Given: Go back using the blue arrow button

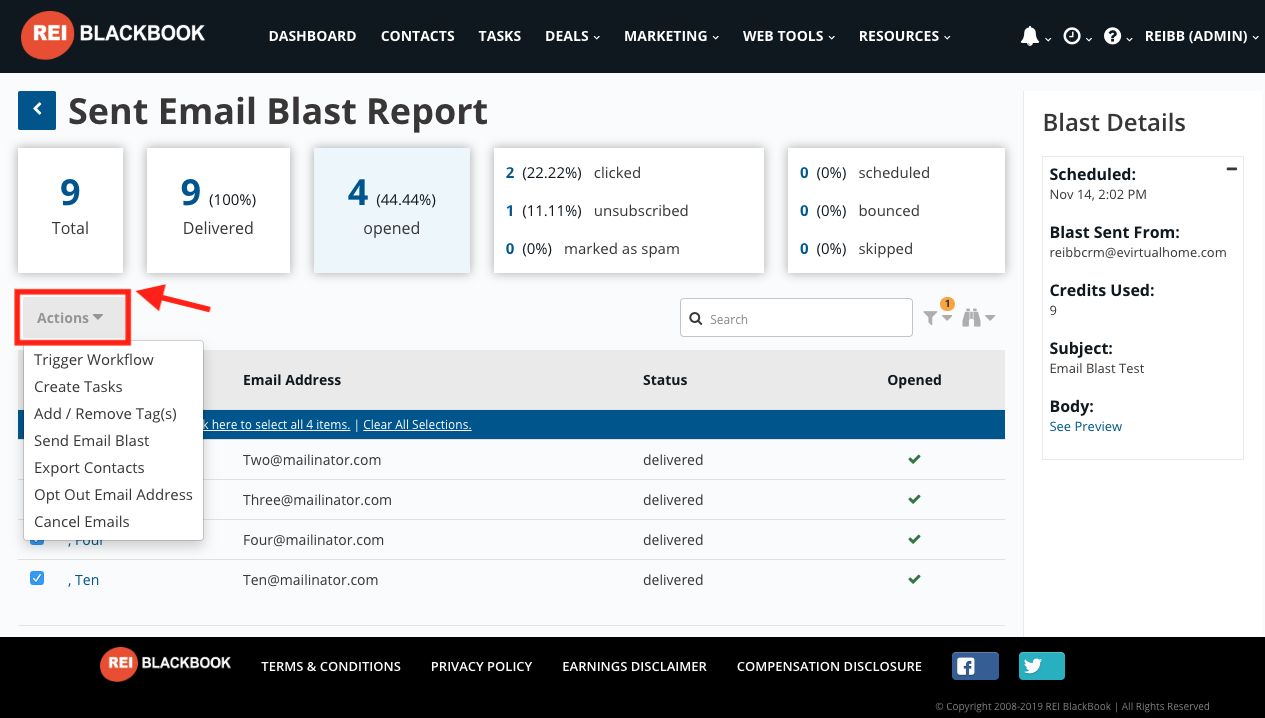Looking at the screenshot, I should [x=37, y=110].
